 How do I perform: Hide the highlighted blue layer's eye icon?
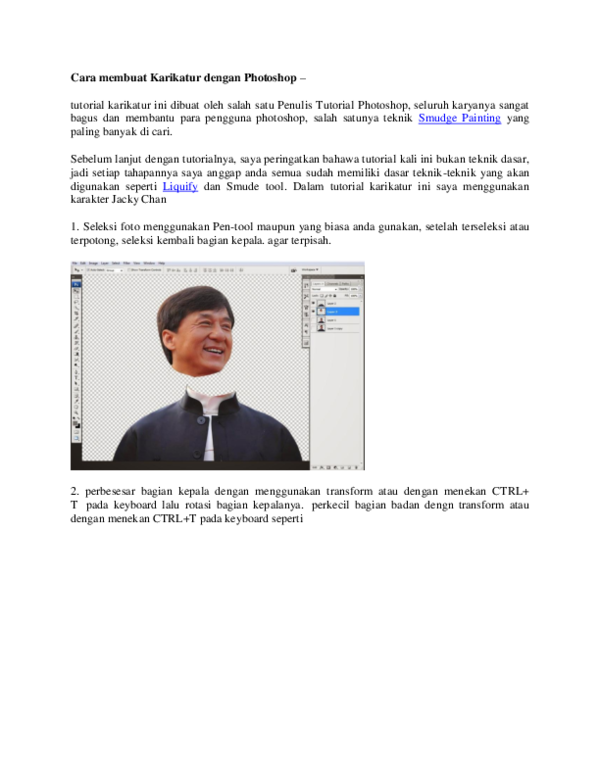[x=313, y=311]
